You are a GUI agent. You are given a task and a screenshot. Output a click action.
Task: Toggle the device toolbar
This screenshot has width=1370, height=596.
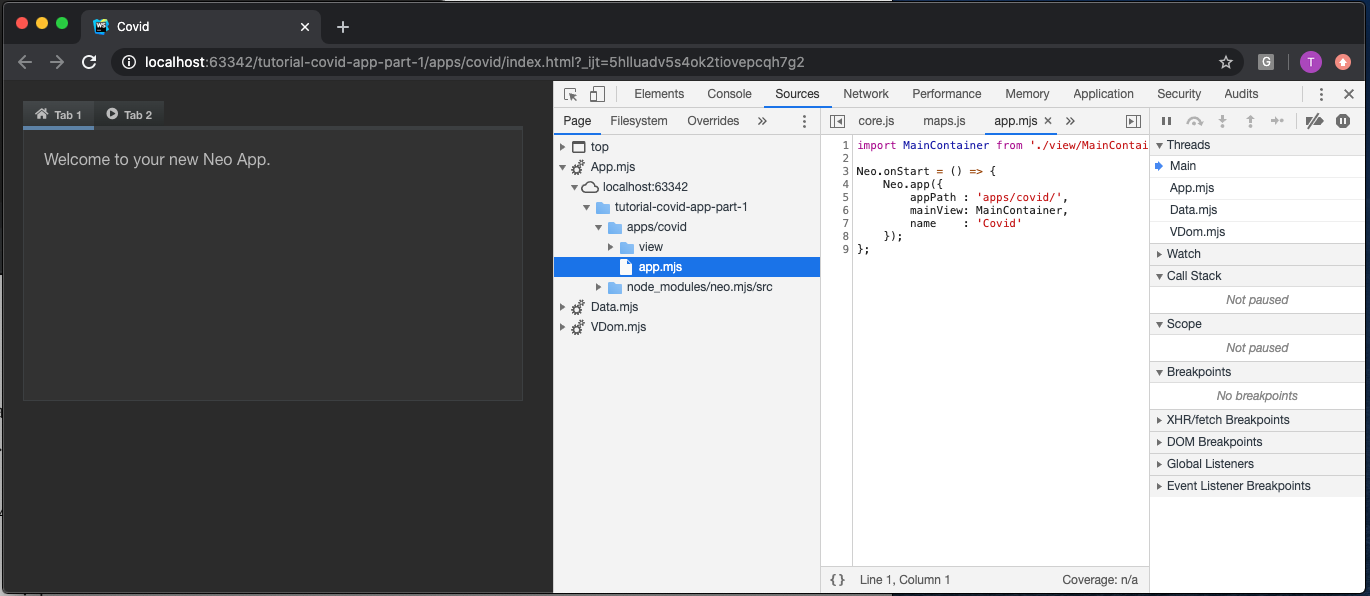[x=596, y=93]
